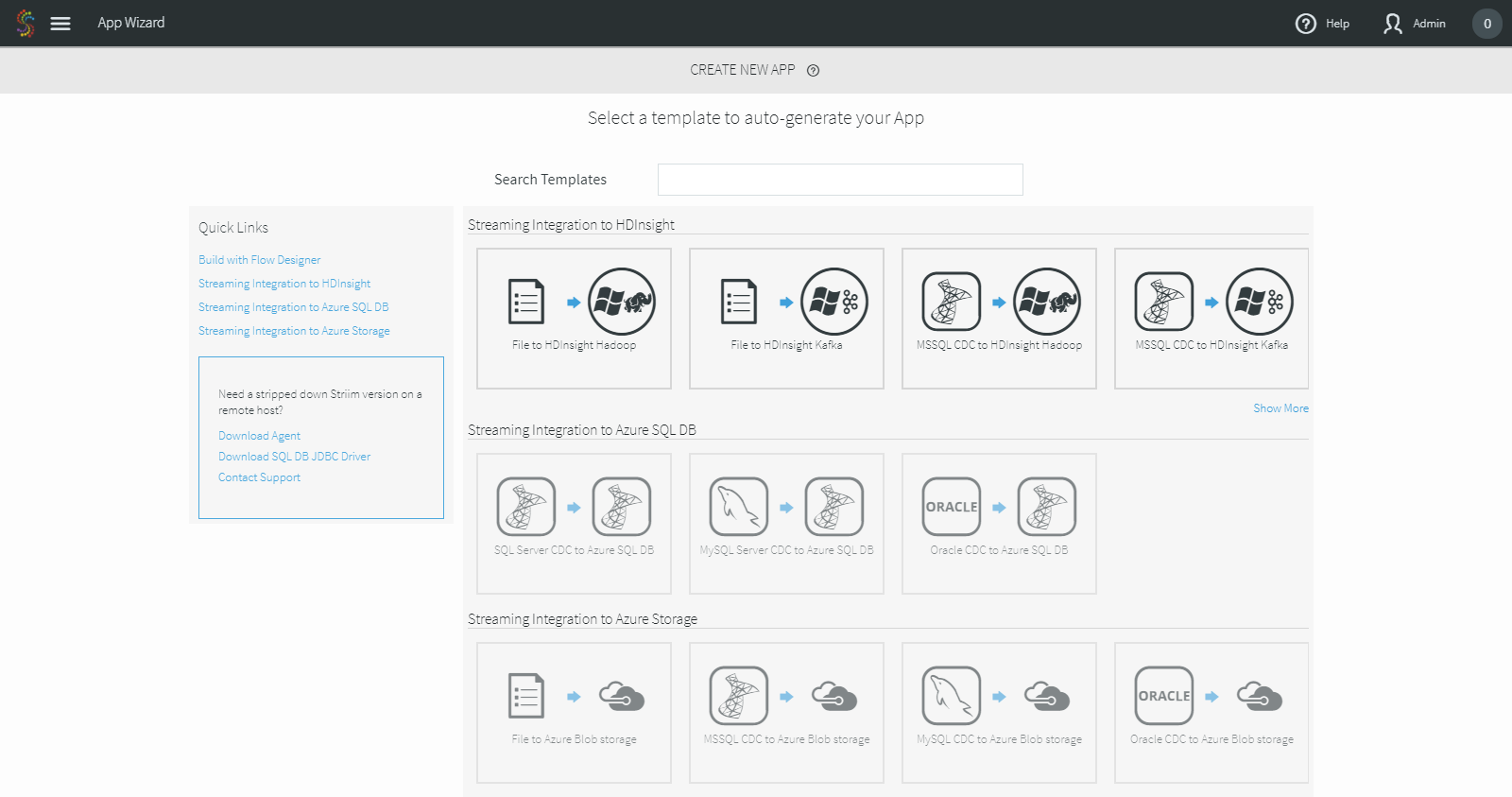This screenshot has width=1512, height=797.
Task: Select the Oracle CDC to Azure Blob storage template
Action: click(x=1211, y=713)
